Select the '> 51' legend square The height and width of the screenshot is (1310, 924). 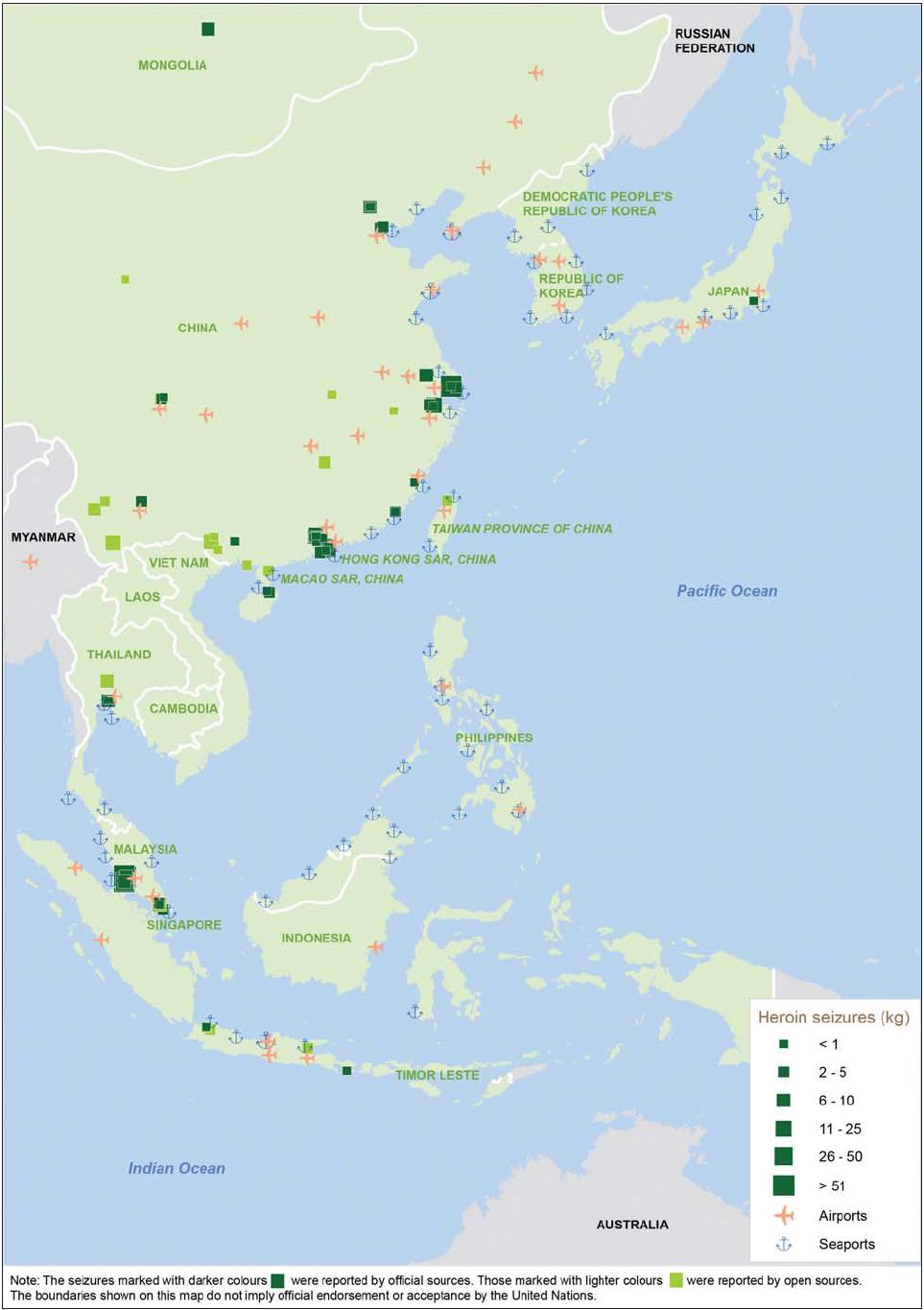click(x=784, y=1185)
